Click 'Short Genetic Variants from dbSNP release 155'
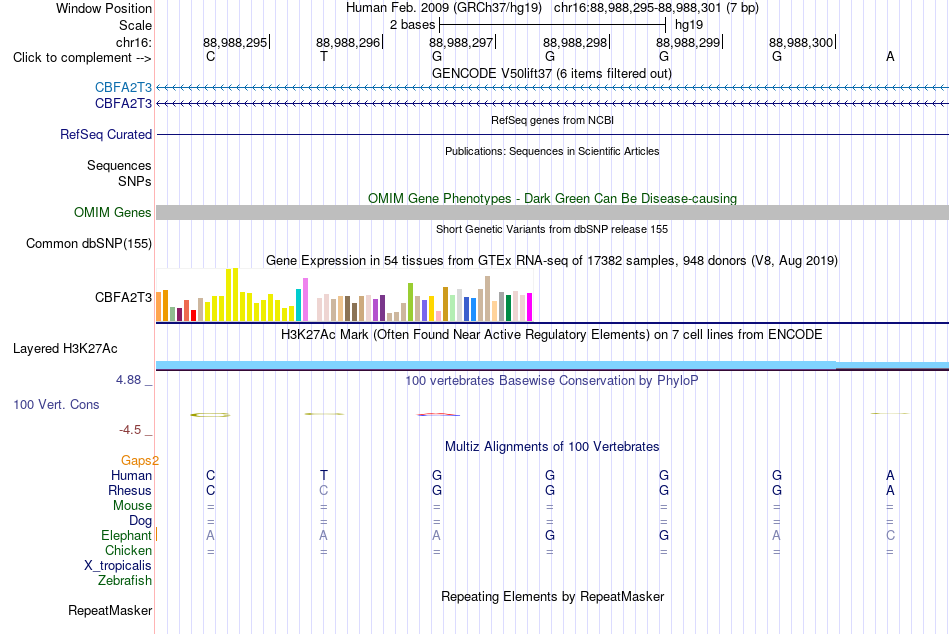 [552, 229]
